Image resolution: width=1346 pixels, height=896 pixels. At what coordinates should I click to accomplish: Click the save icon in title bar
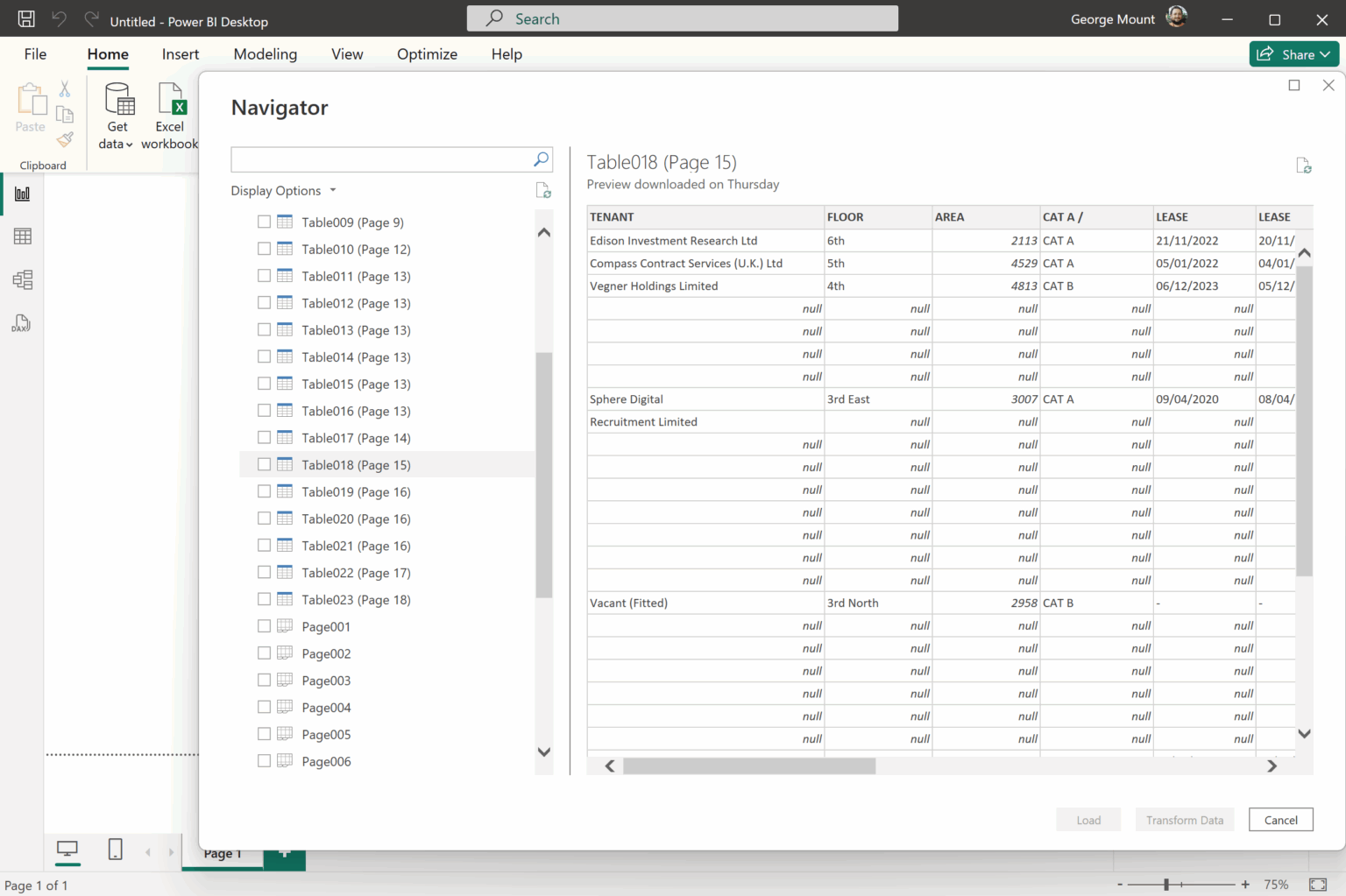point(26,19)
